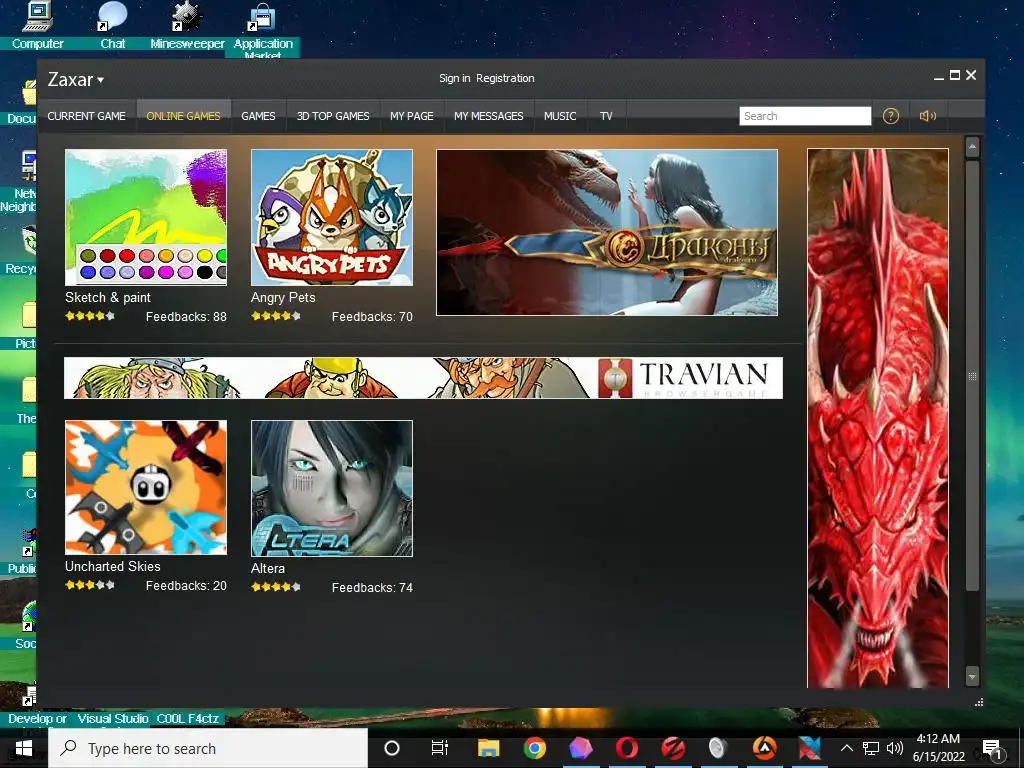Click Uncharted Skies star rating

[90, 585]
